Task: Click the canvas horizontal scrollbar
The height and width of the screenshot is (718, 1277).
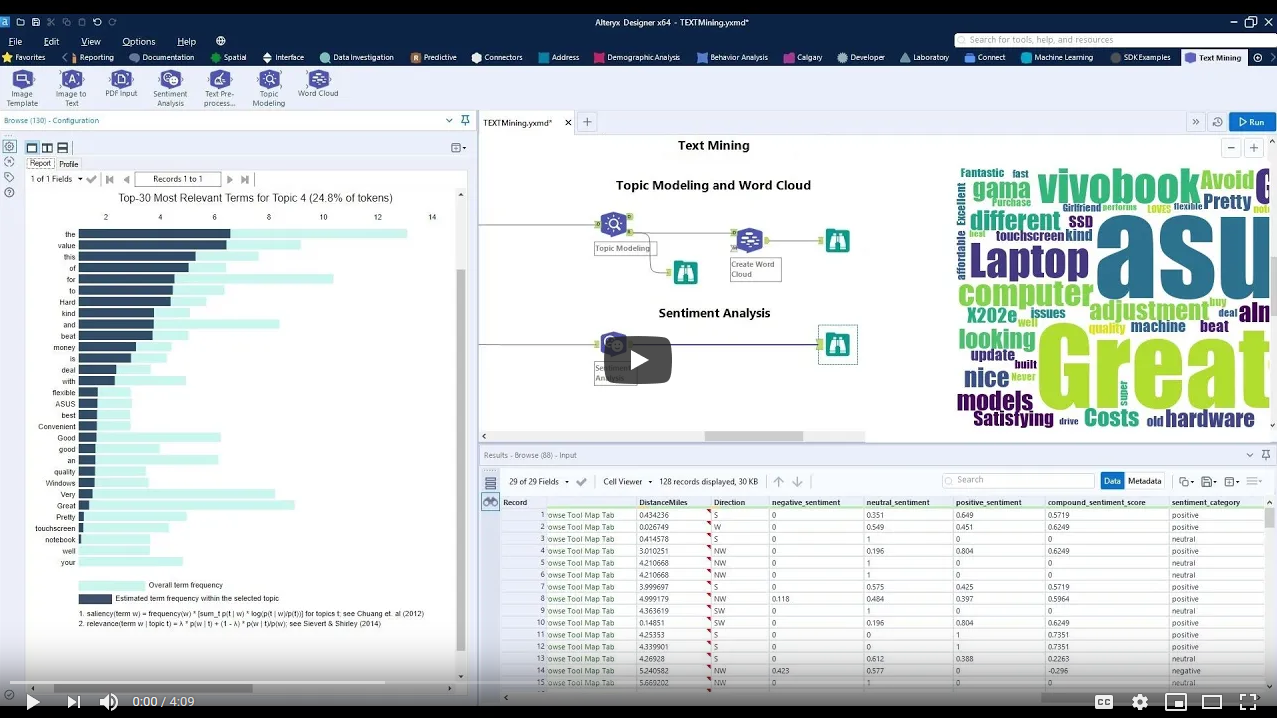Action: [x=754, y=436]
